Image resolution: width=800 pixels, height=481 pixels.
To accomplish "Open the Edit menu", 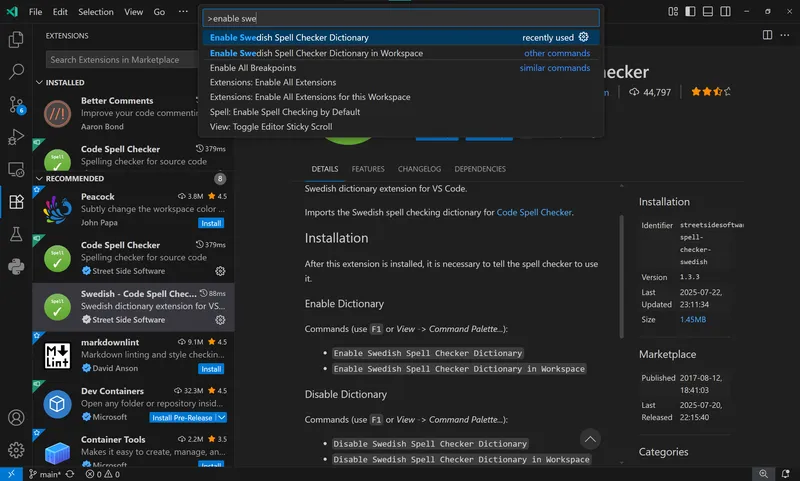I will click(x=60, y=11).
